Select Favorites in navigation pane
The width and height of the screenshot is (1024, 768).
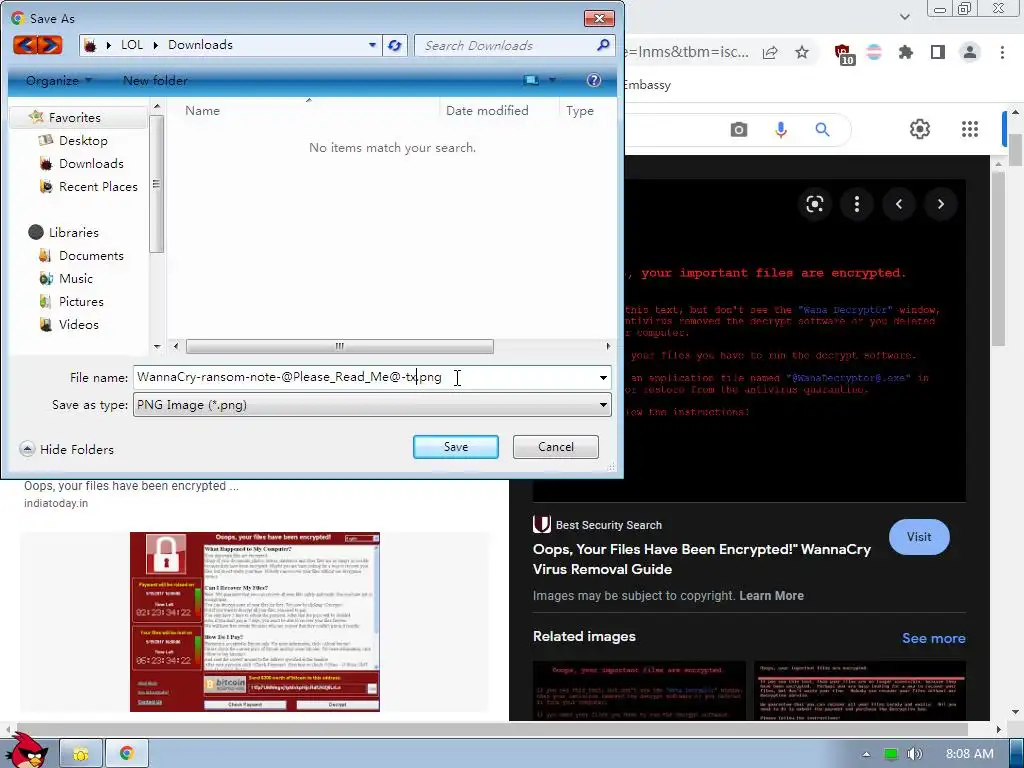[74, 118]
